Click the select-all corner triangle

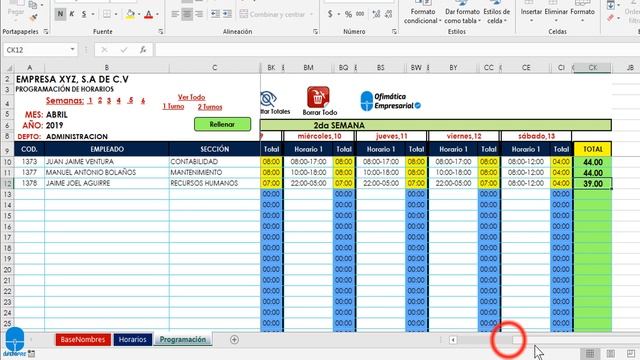tap(8, 68)
